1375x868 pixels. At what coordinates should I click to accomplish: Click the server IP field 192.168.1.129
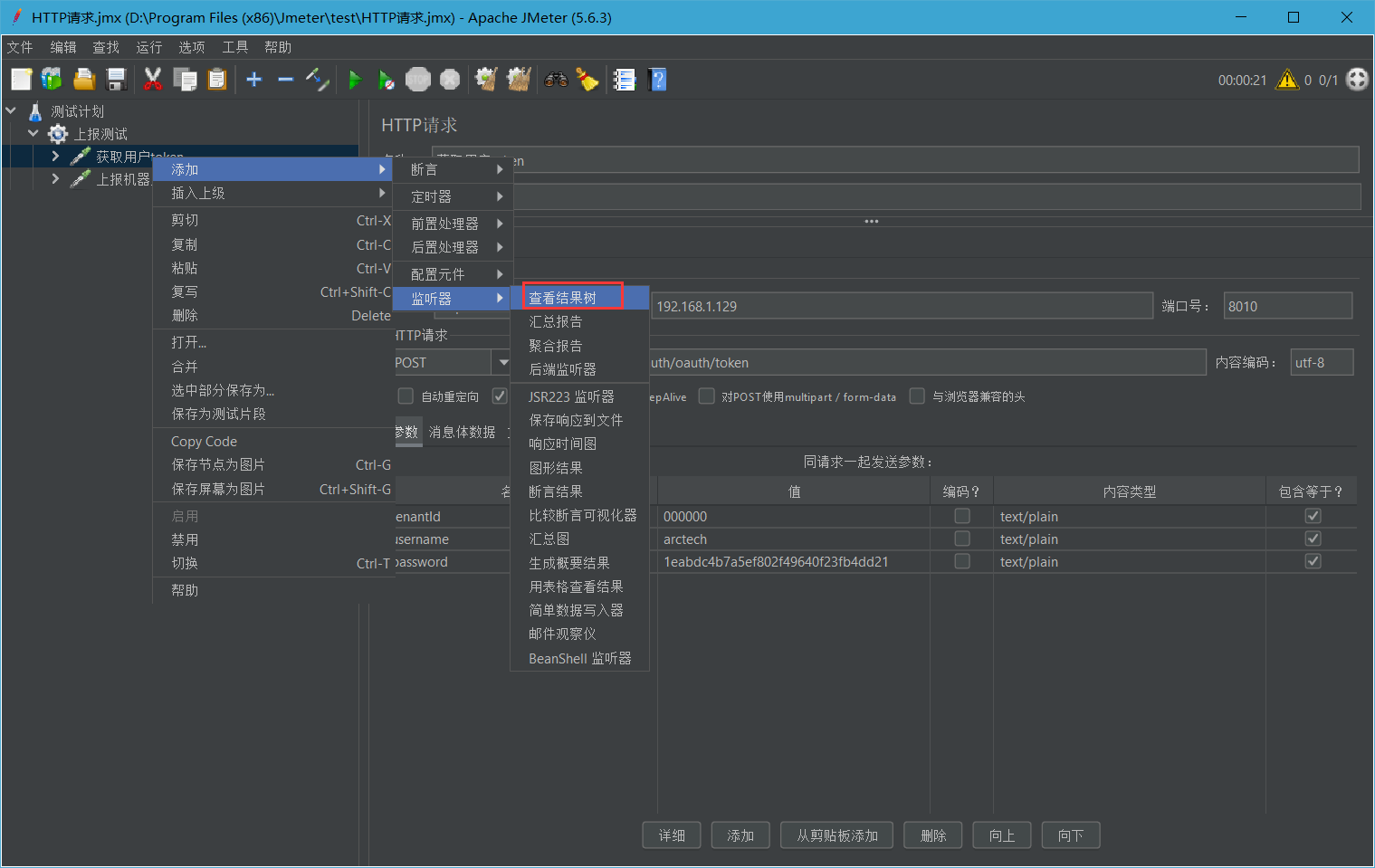pyautogui.click(x=902, y=306)
